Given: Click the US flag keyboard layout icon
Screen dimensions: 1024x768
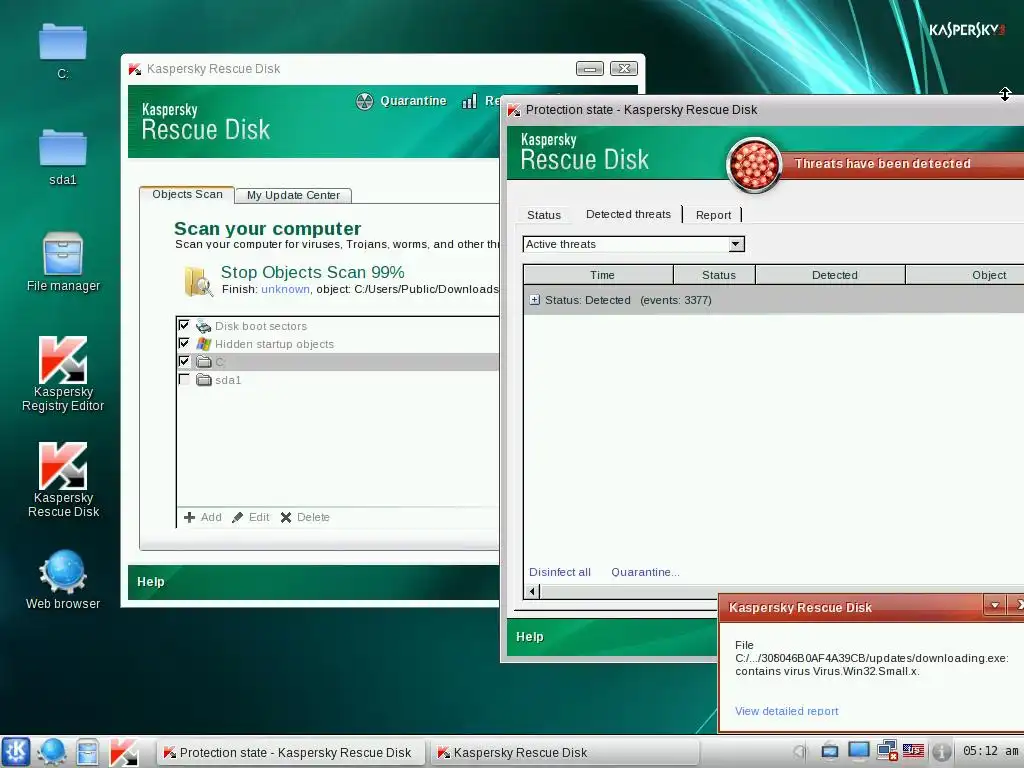Looking at the screenshot, I should click(x=913, y=751).
